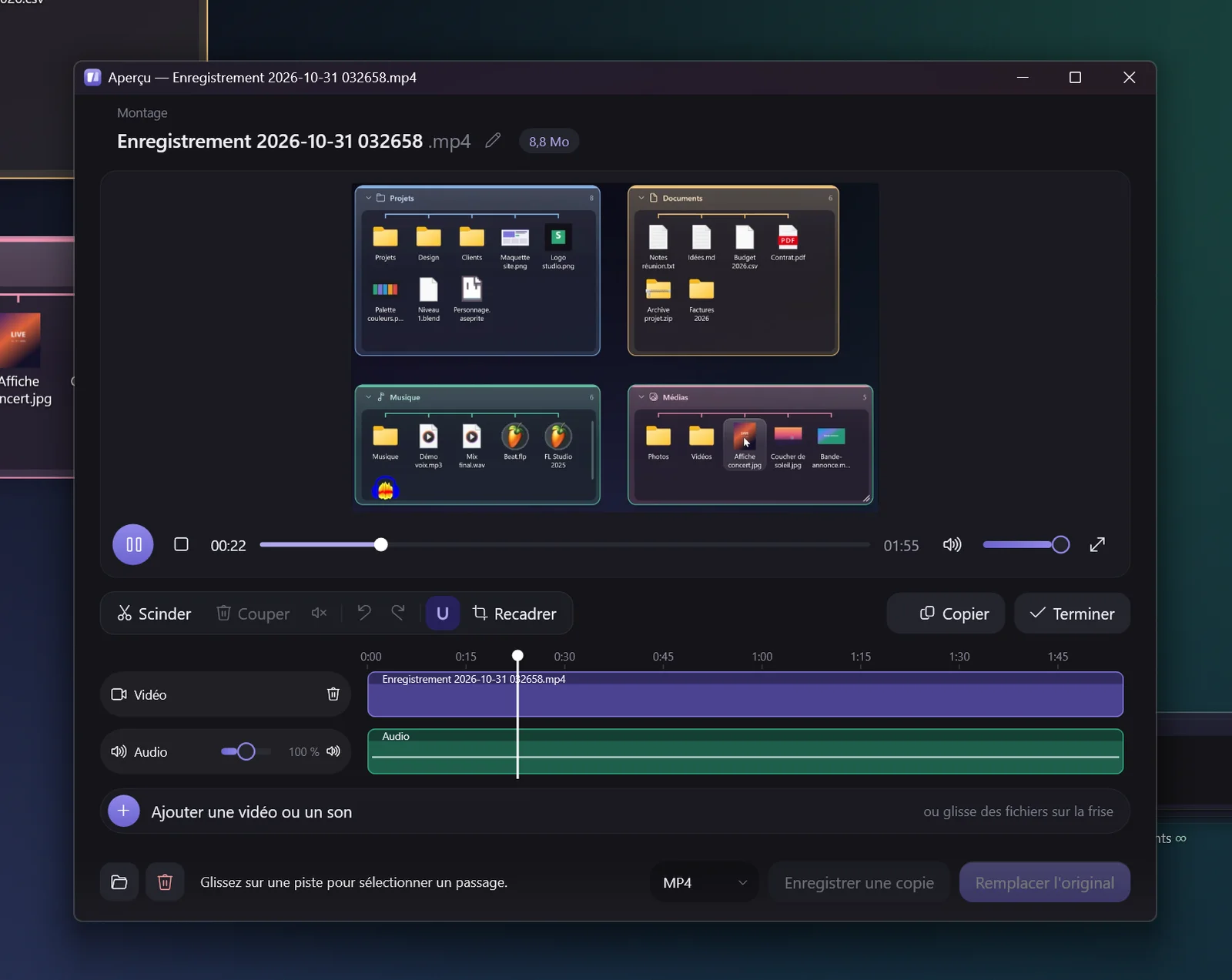Open fullscreen preview with the expand arrows
1232x980 pixels.
pyautogui.click(x=1097, y=544)
